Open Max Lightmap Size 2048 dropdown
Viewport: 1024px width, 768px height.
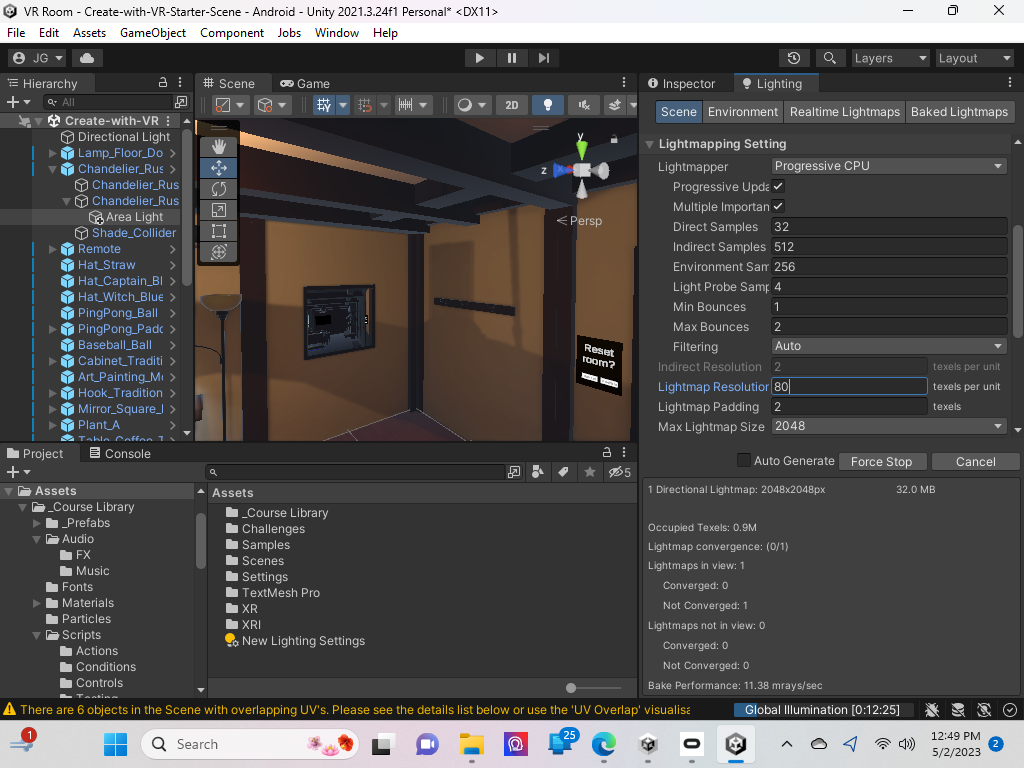click(889, 426)
